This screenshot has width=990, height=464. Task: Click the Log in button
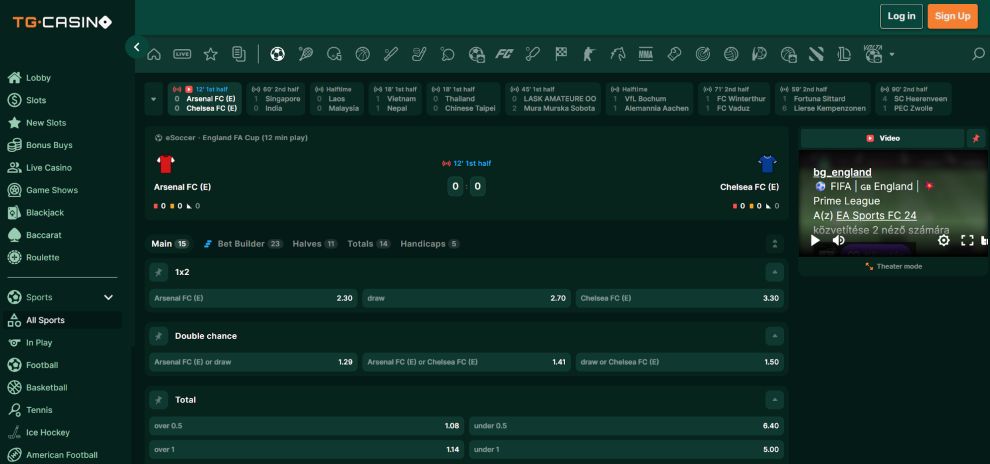point(901,16)
